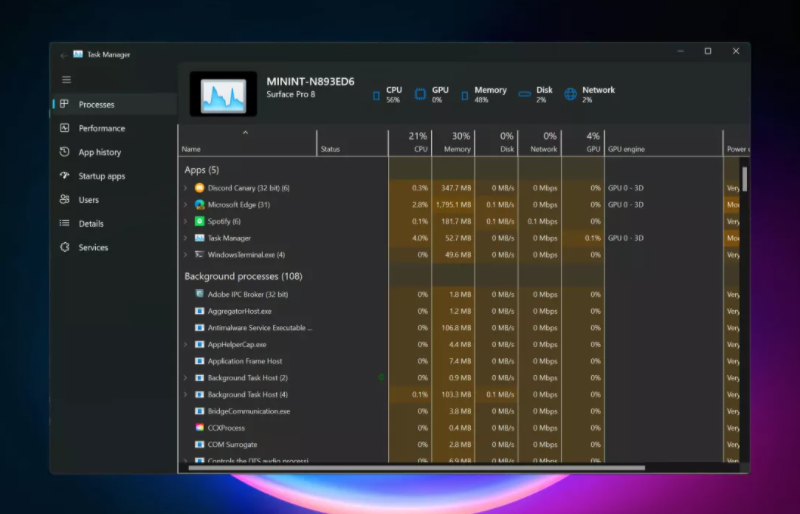Open the Processes page

click(x=114, y=104)
